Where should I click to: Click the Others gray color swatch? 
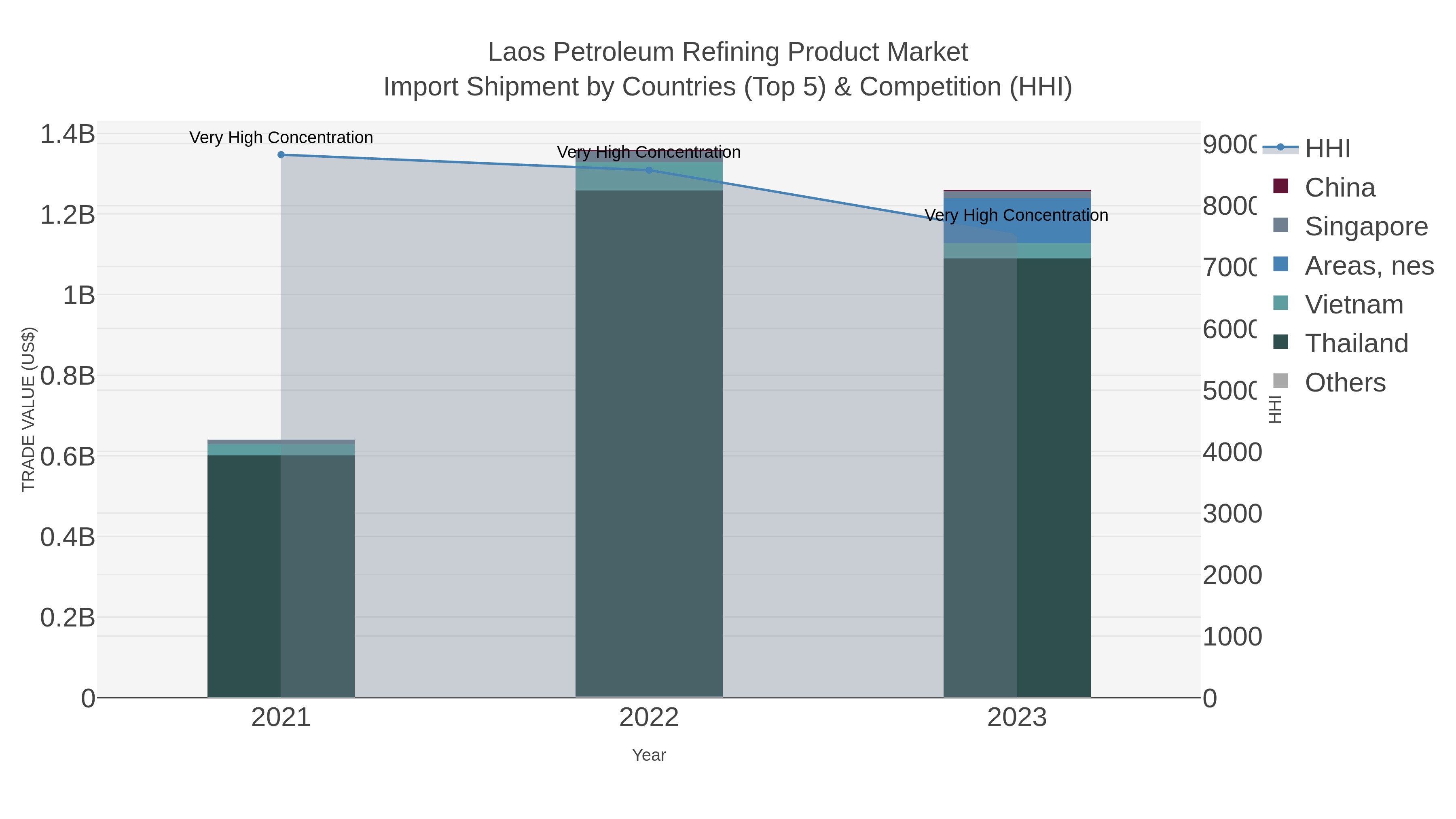click(x=1281, y=381)
